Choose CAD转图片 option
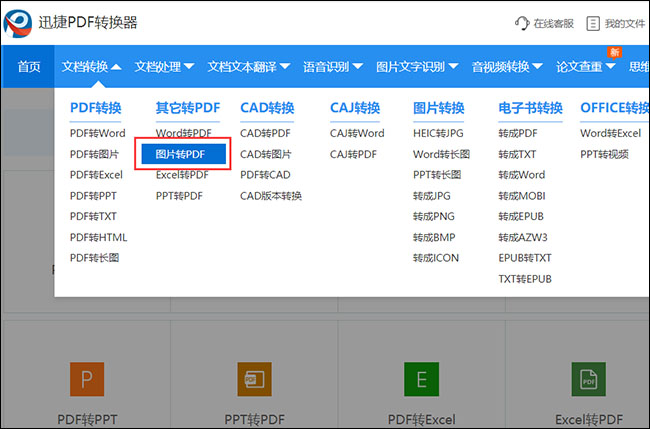The width and height of the screenshot is (650, 429). 266,154
